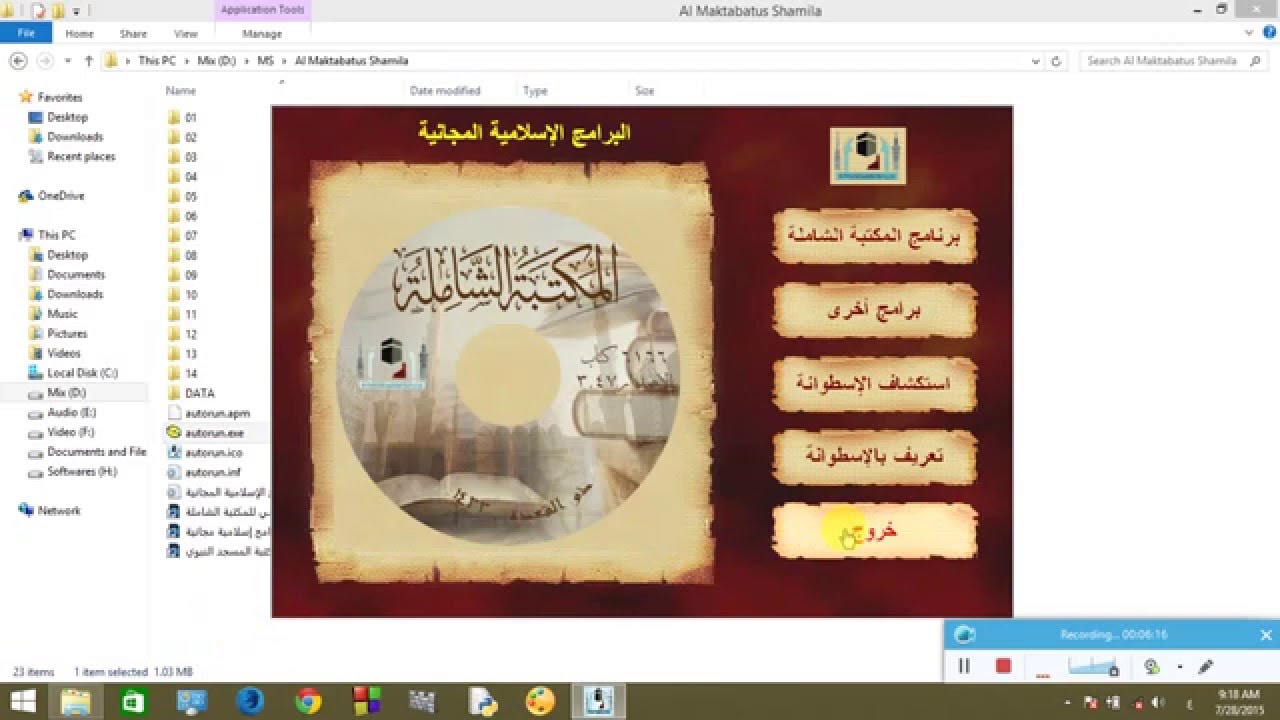1280x720 pixels.
Task: Refresh the Explorer folder view
Action: click(1056, 61)
